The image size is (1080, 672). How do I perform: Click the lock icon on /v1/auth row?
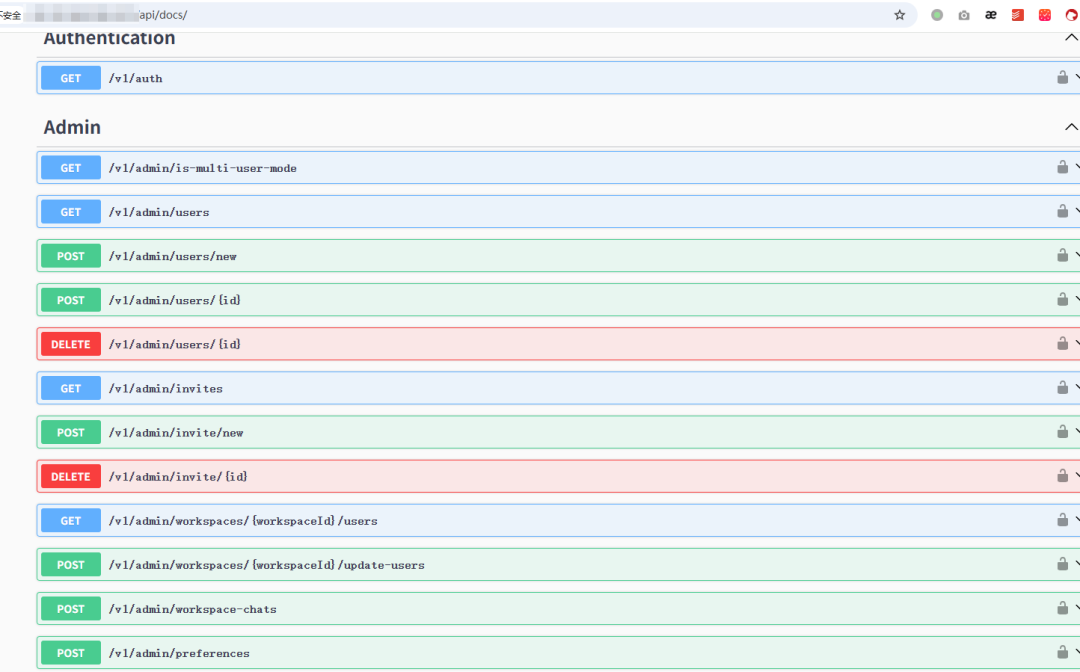coord(1062,77)
